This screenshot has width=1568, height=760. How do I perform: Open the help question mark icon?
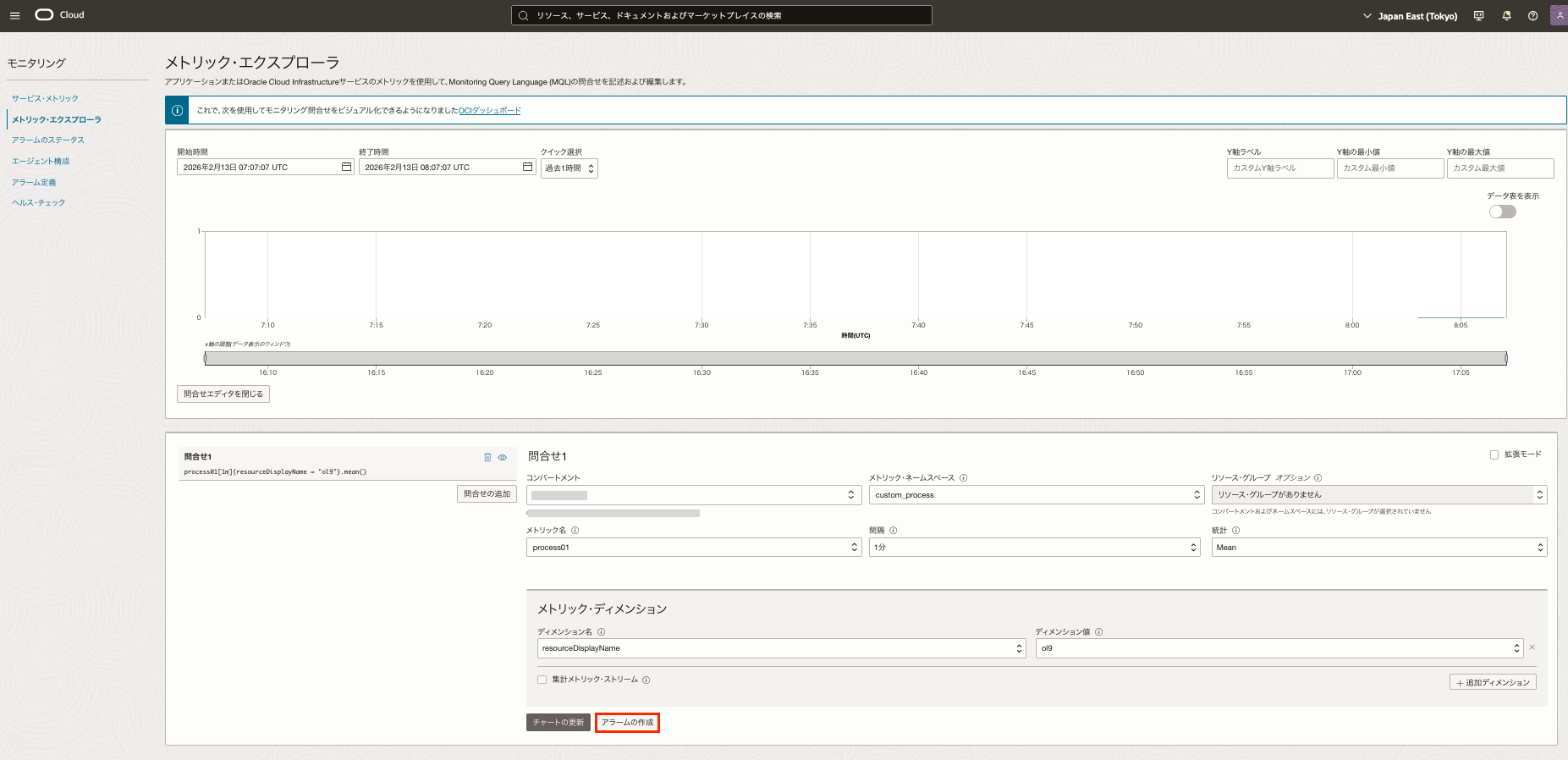[1532, 16]
